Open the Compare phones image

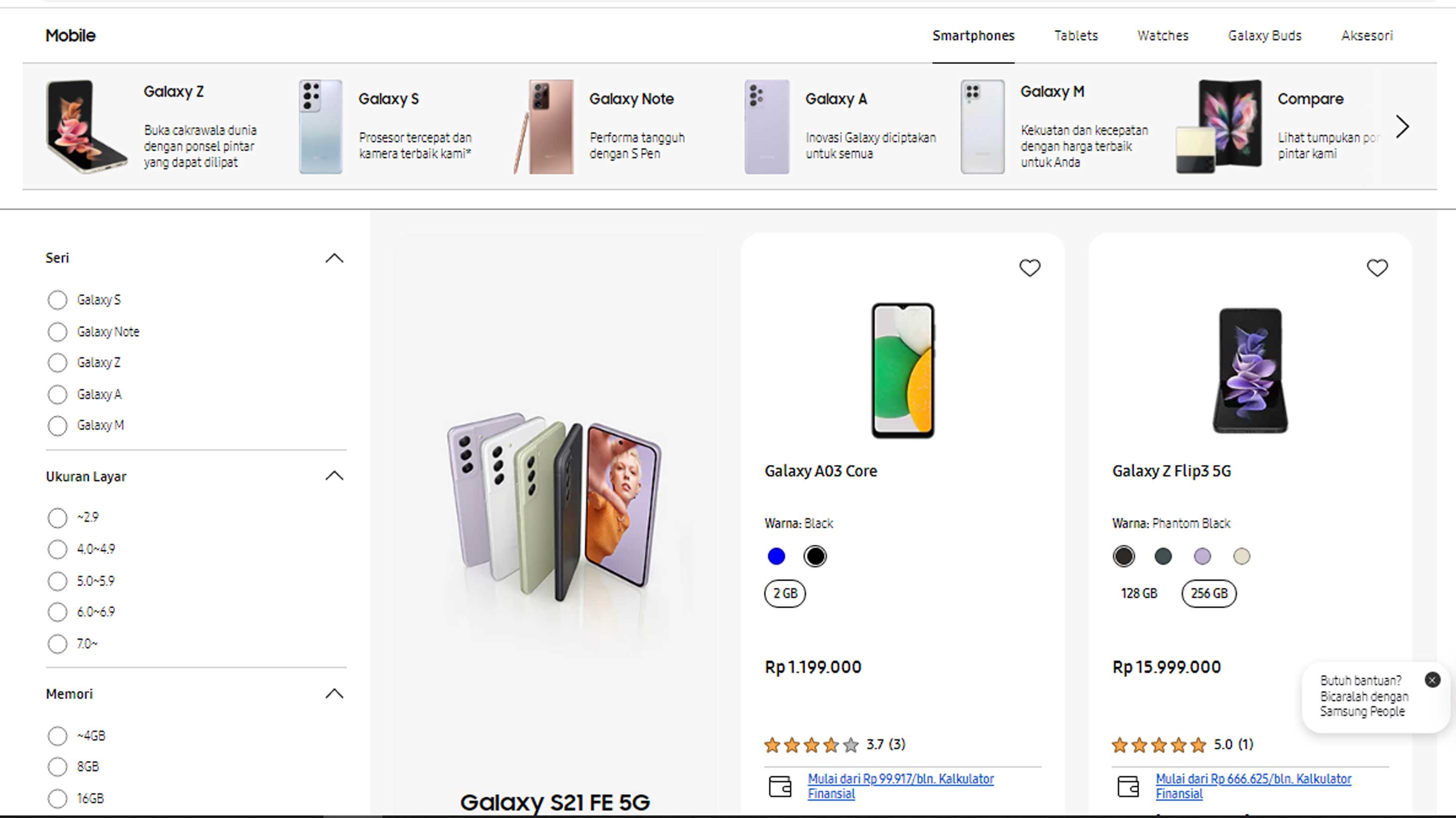pos(1220,127)
